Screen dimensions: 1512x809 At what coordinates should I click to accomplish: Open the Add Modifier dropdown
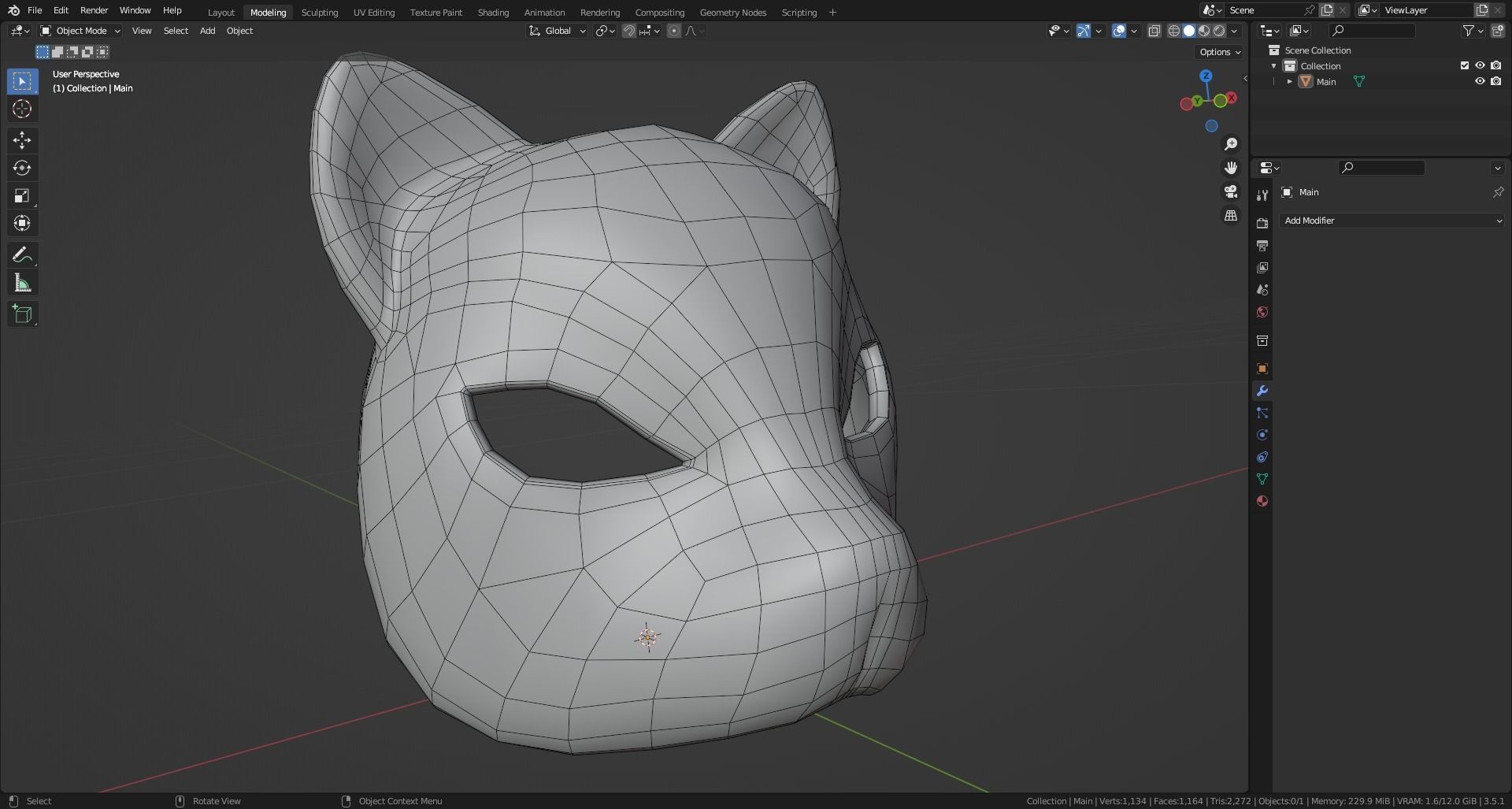[1392, 221]
